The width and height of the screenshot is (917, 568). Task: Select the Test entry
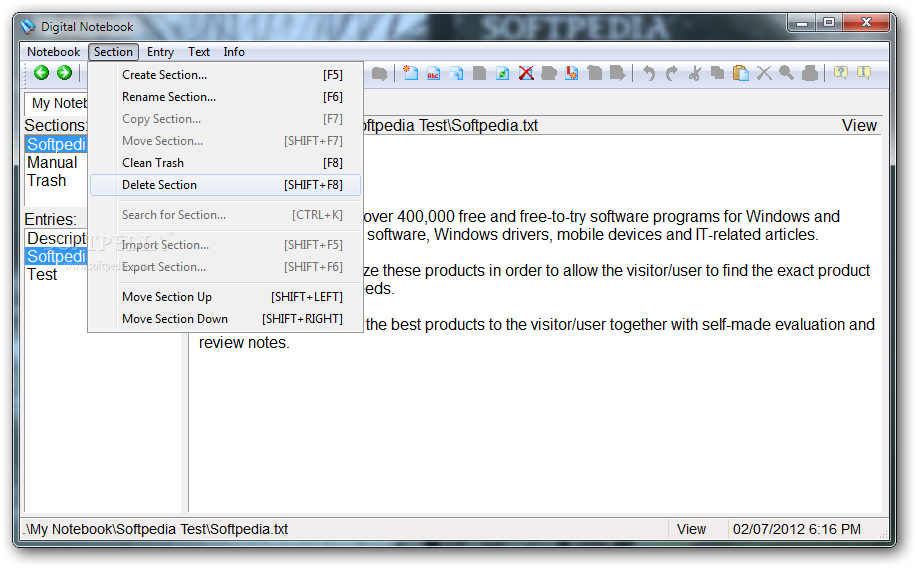(x=42, y=275)
